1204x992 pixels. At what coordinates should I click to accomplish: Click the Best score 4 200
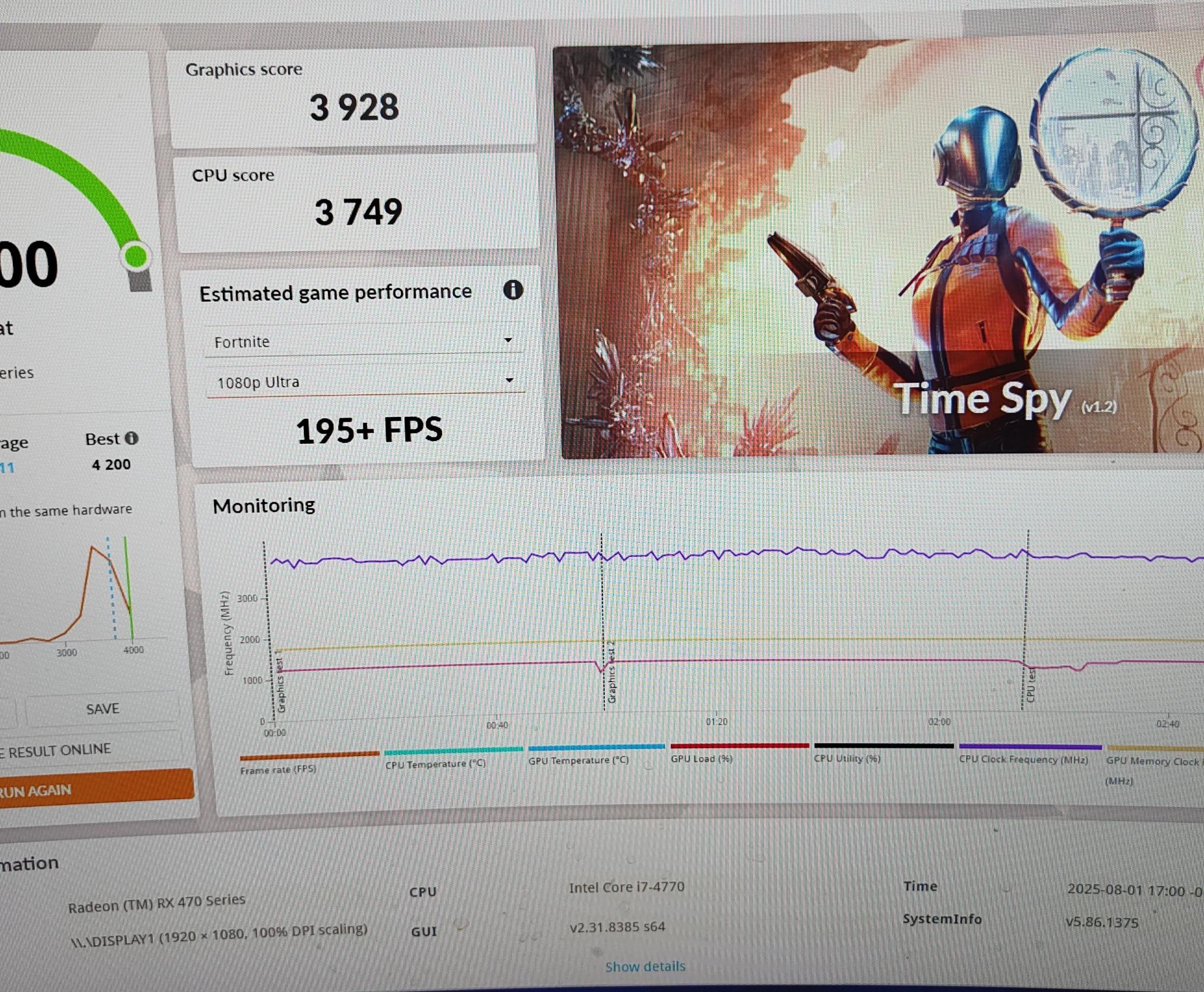[111, 465]
